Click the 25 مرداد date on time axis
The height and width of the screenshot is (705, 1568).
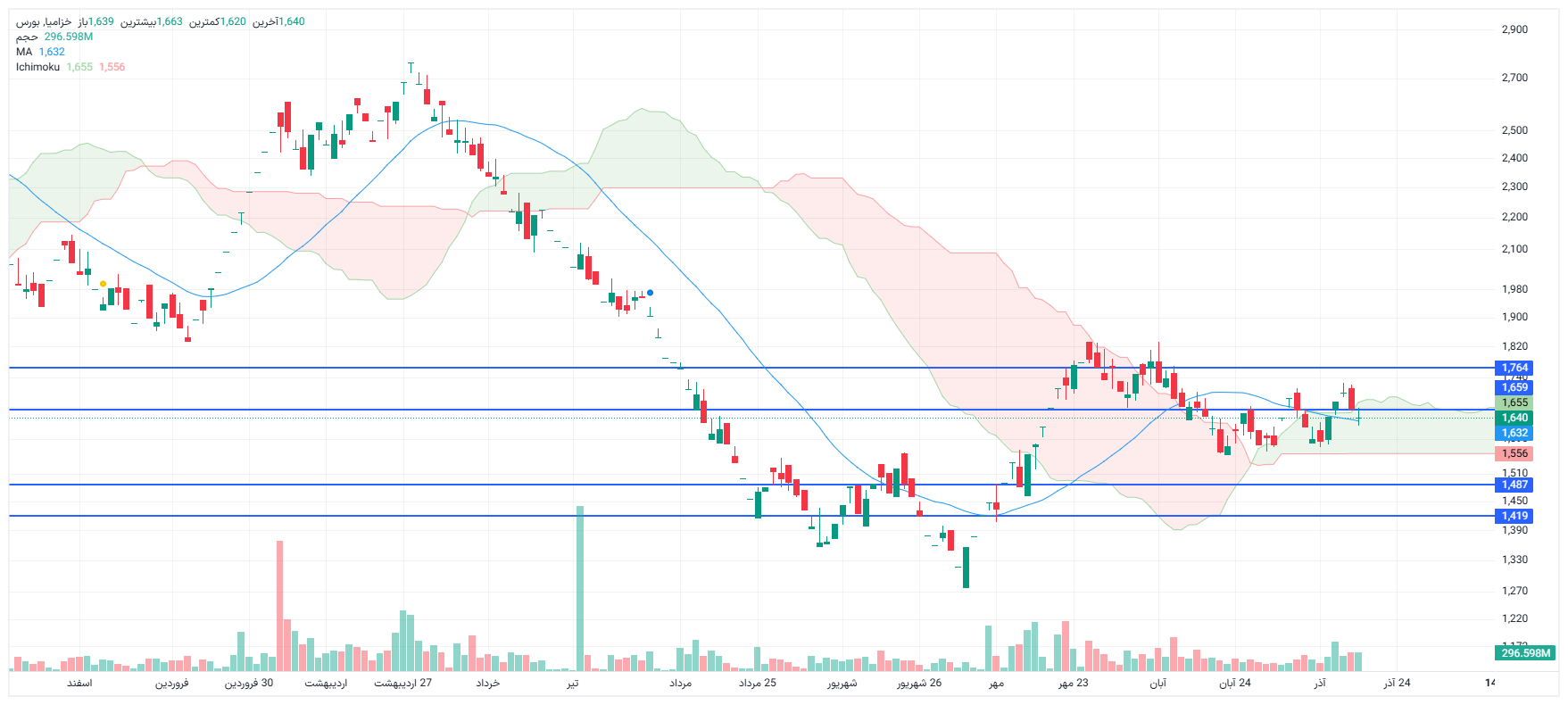click(757, 684)
